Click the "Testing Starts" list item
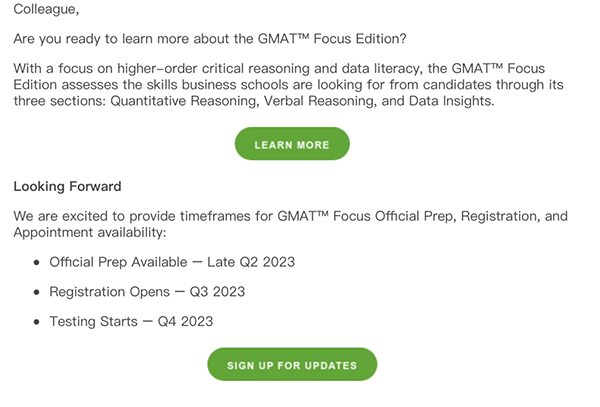 click(x=95, y=322)
